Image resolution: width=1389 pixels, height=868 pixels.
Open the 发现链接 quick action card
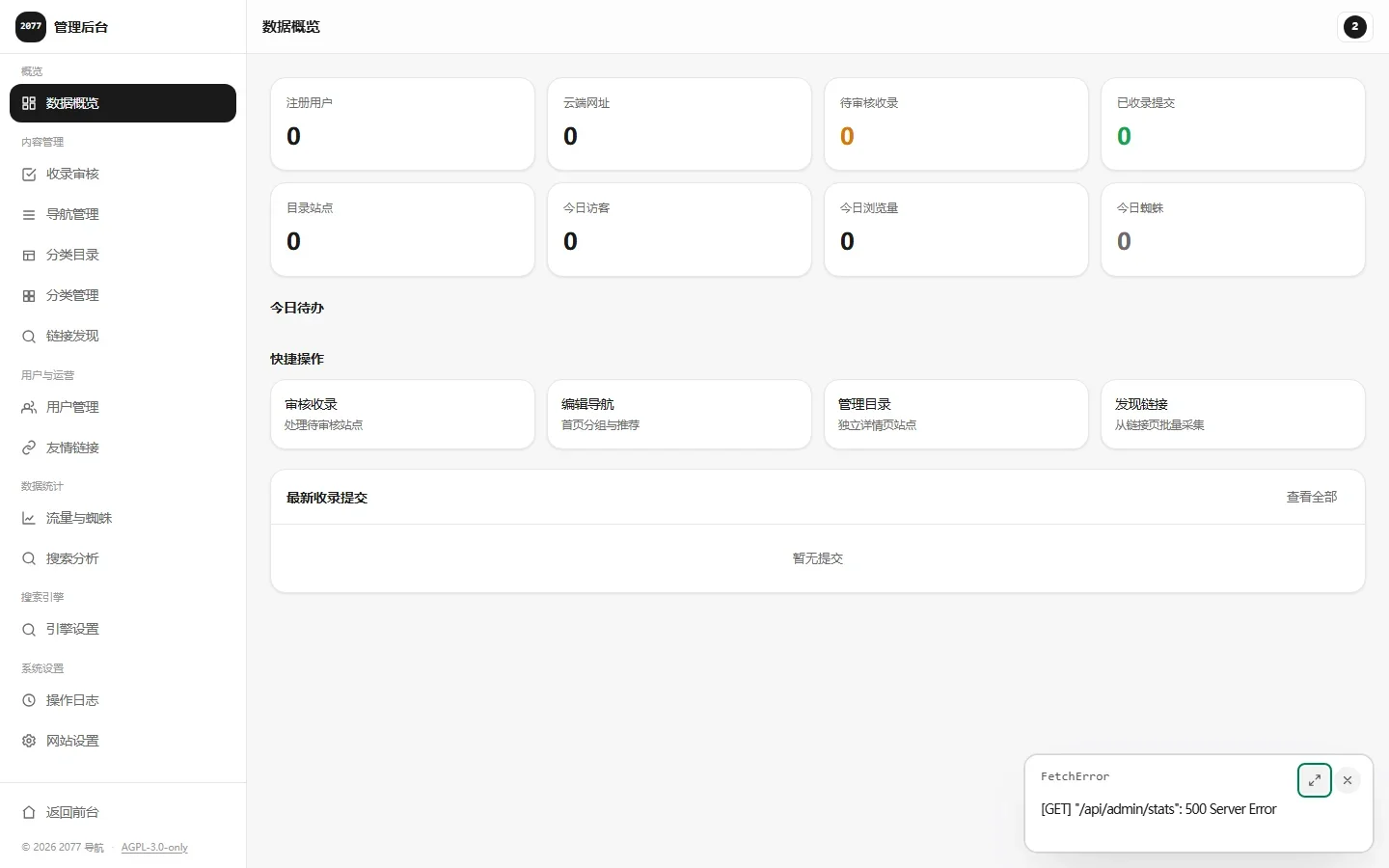click(x=1233, y=415)
